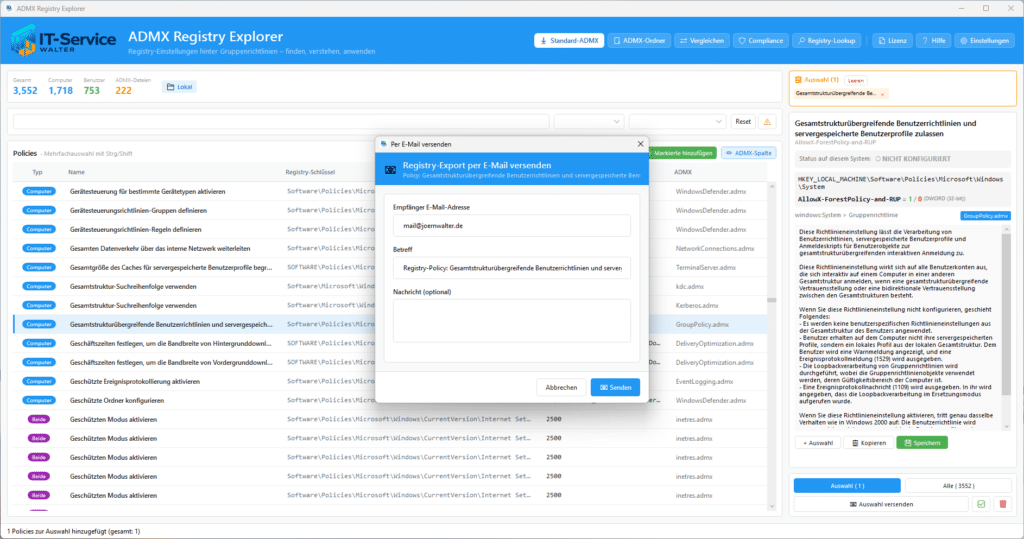Click the Betreff subject field
Viewport: 1024px width, 539px height.
511,268
